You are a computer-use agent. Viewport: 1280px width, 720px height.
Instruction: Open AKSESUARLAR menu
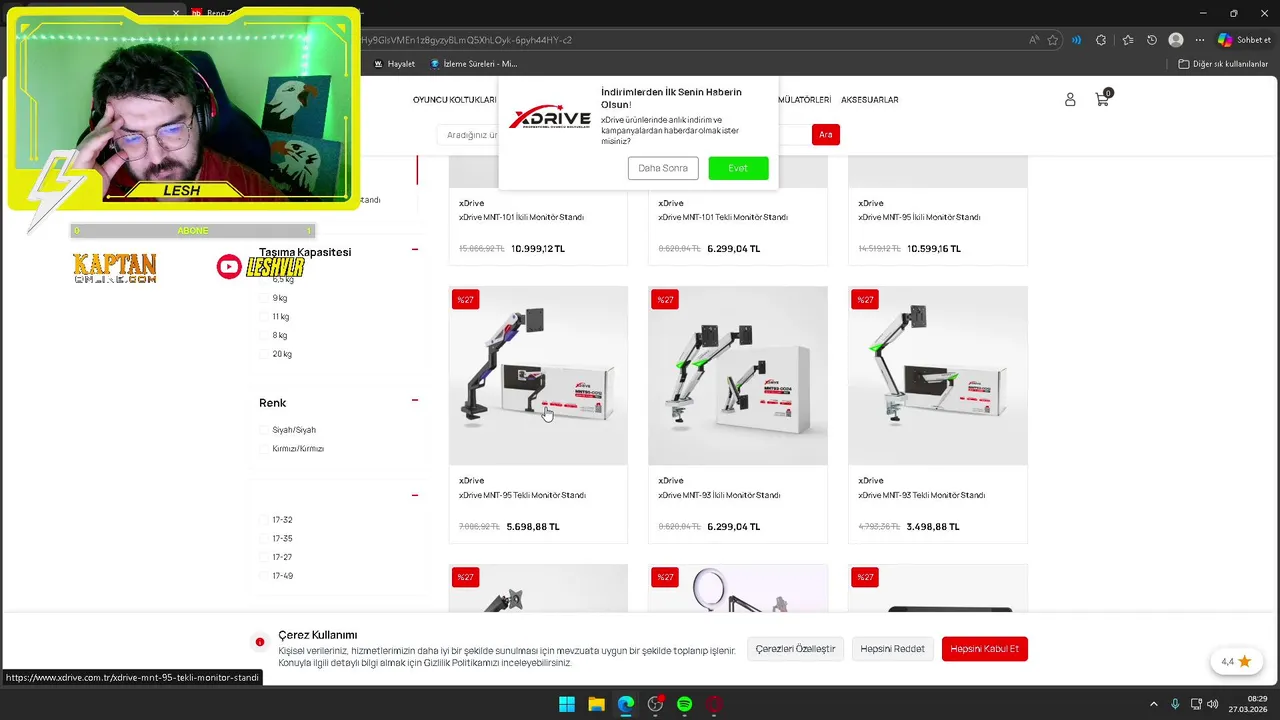point(869,100)
